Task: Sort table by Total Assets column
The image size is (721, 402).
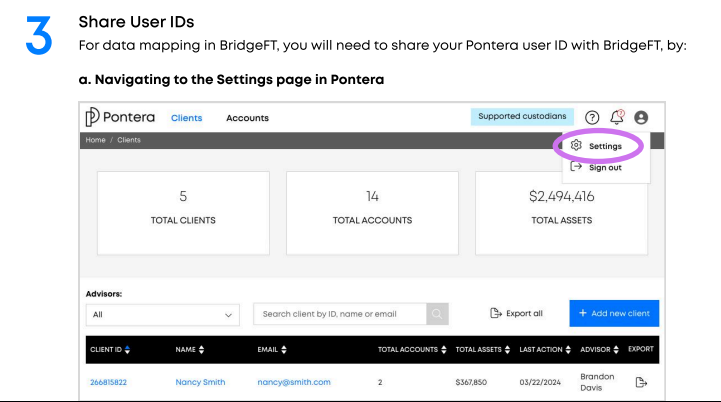Action: point(483,350)
